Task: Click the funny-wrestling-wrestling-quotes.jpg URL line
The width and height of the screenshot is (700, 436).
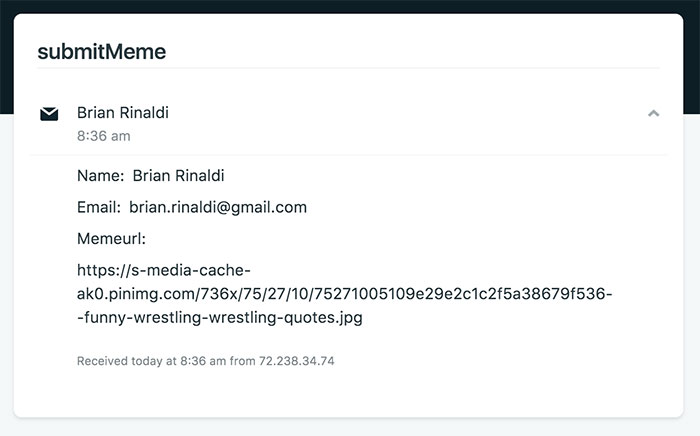Action: [219, 318]
